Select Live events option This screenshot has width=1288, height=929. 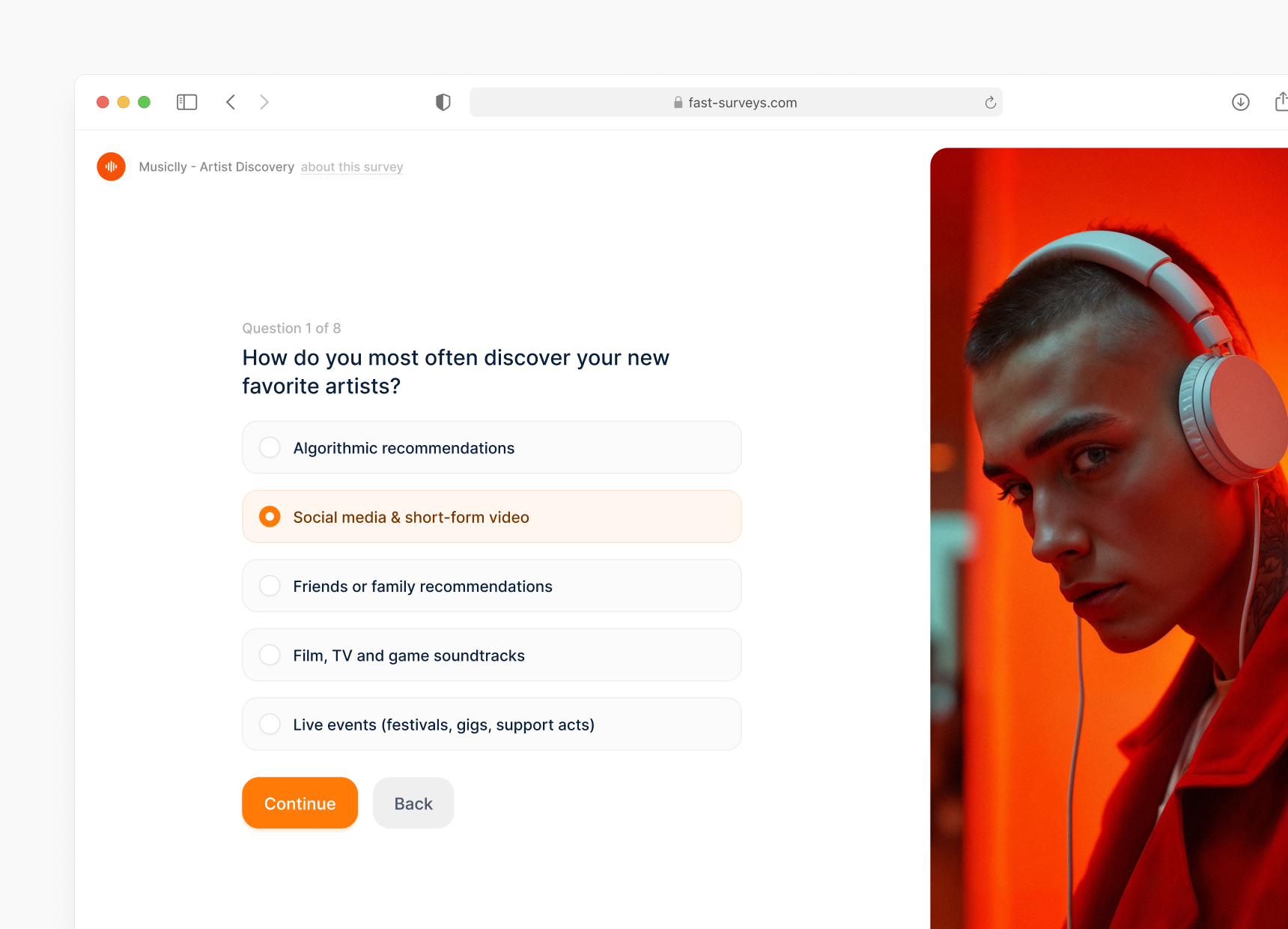click(492, 724)
